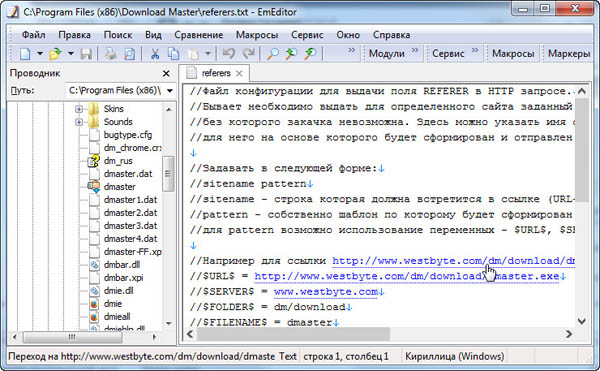Select bugtype.cfg in the explorer
Image resolution: width=600 pixels, height=371 pixels.
[128, 135]
